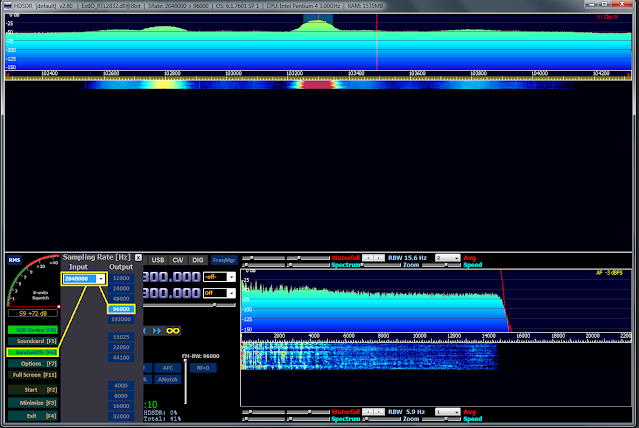The width and height of the screenshot is (639, 428).
Task: Click the AF spectrum filter edge red line
Action: pyautogui.click(x=505, y=301)
